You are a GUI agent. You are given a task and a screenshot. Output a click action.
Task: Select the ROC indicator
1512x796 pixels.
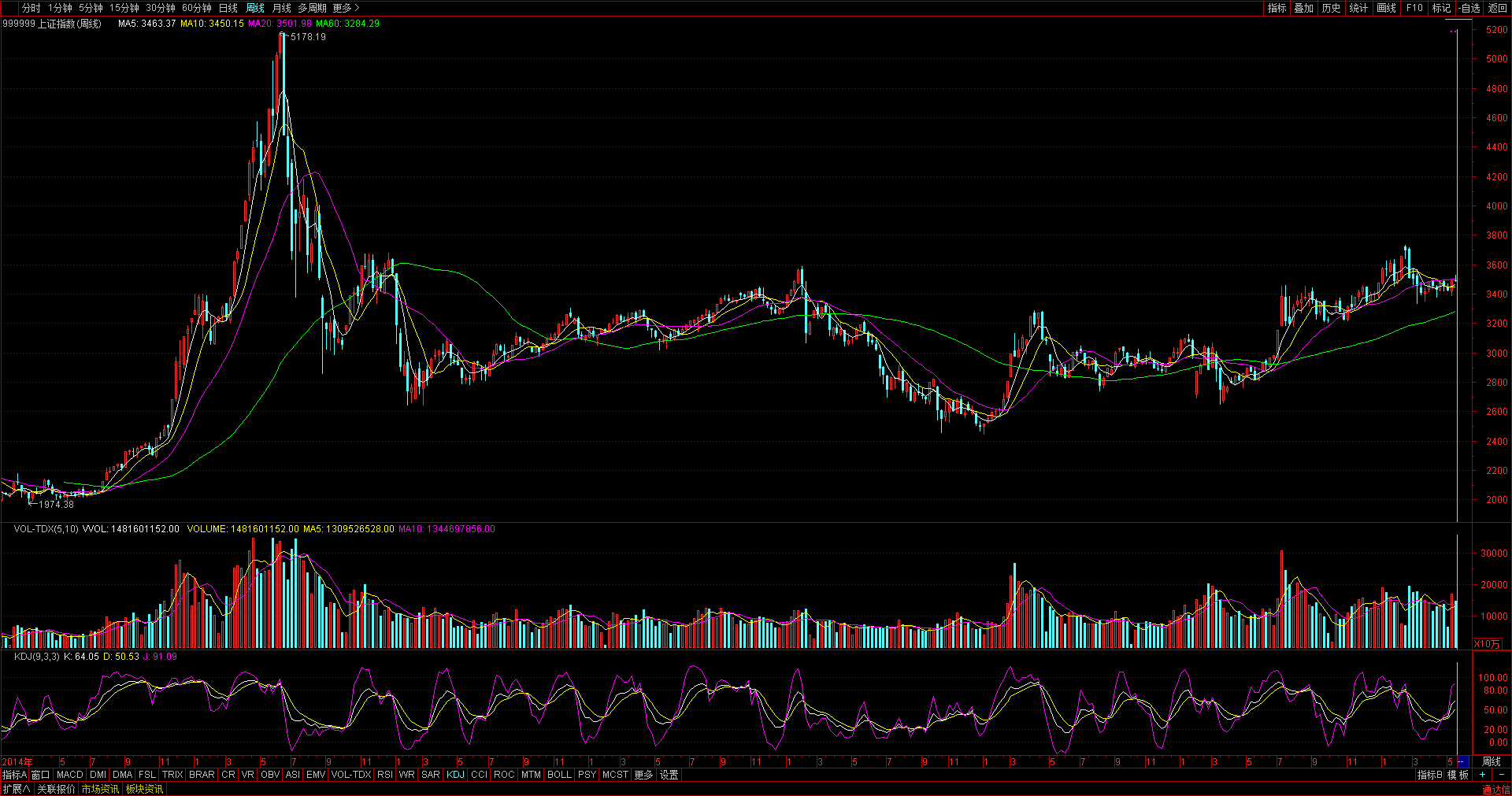coord(504,775)
